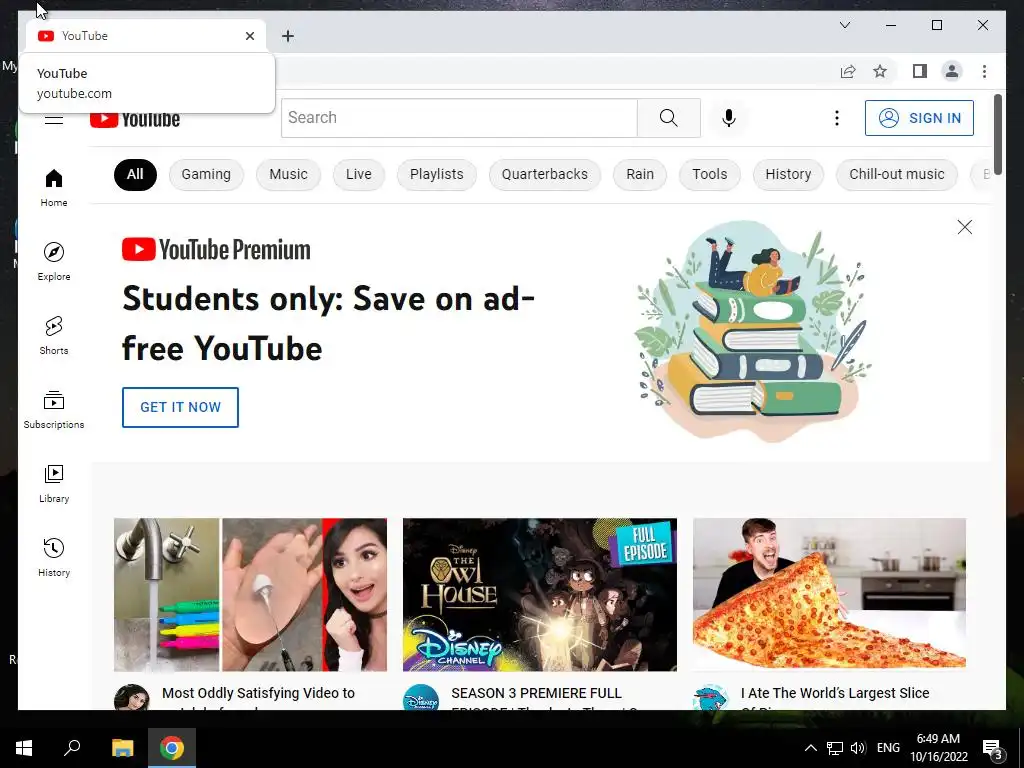
Task: Open the network icon in tray
Action: pos(835,748)
